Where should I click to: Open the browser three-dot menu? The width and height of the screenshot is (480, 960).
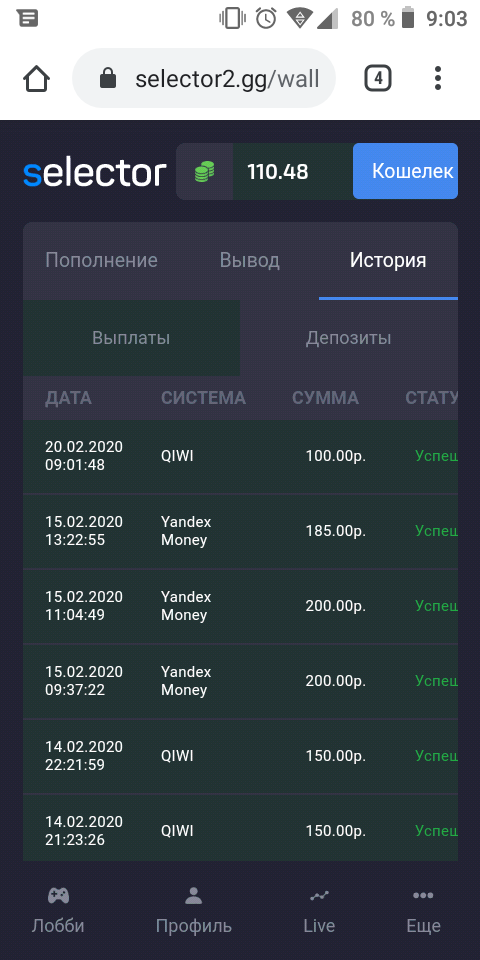[437, 78]
